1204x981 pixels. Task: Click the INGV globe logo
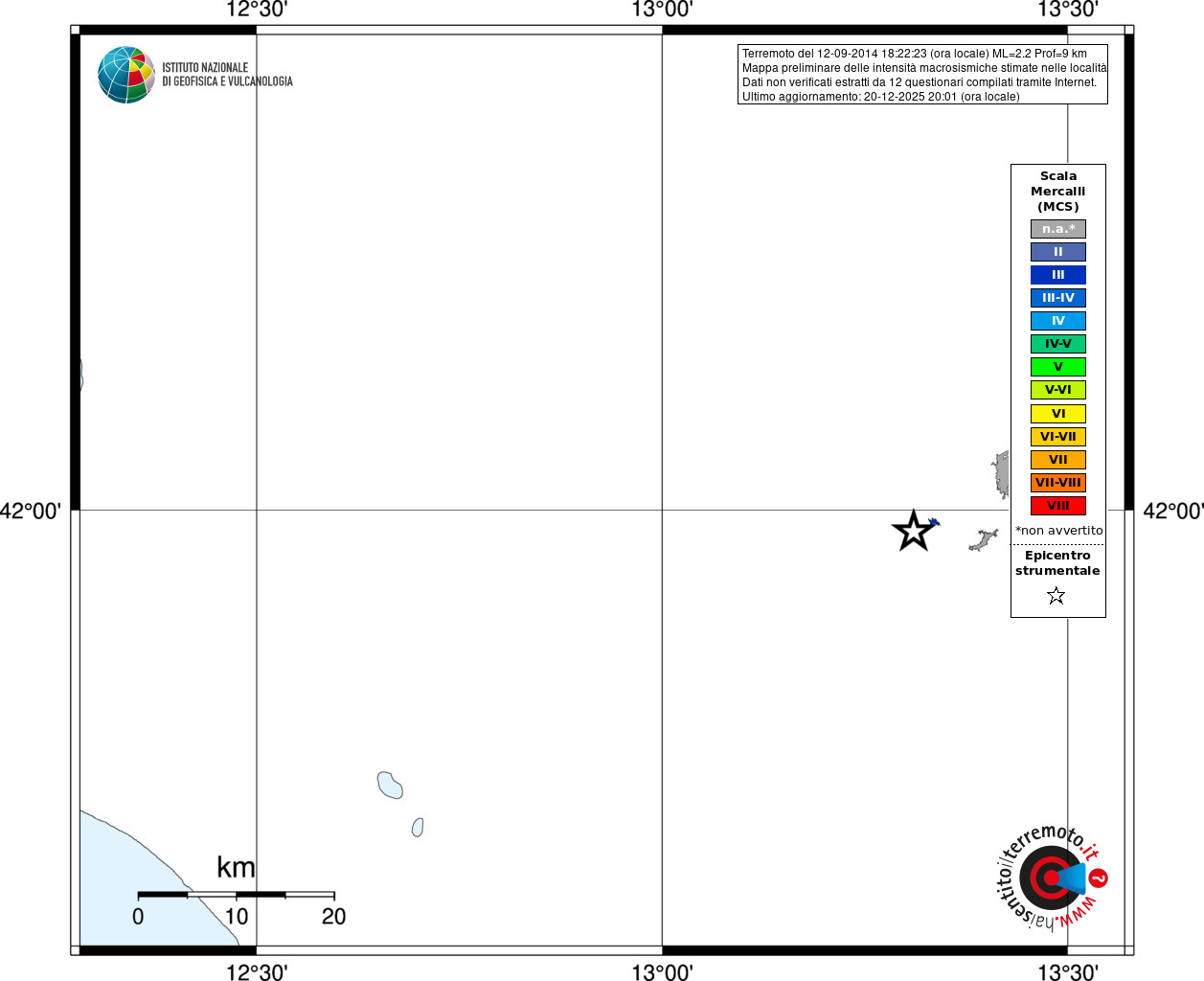click(x=126, y=75)
